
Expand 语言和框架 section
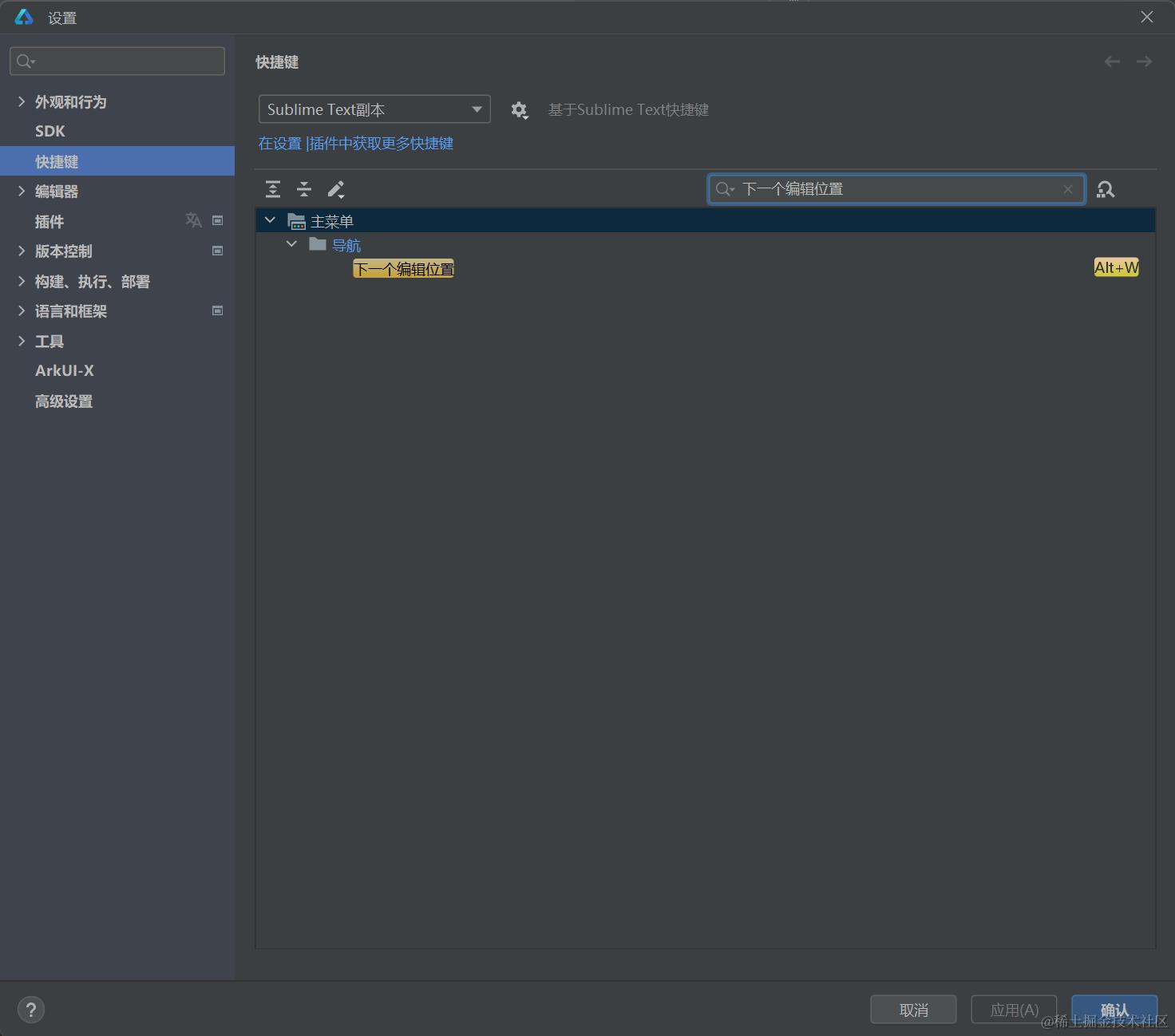(22, 310)
